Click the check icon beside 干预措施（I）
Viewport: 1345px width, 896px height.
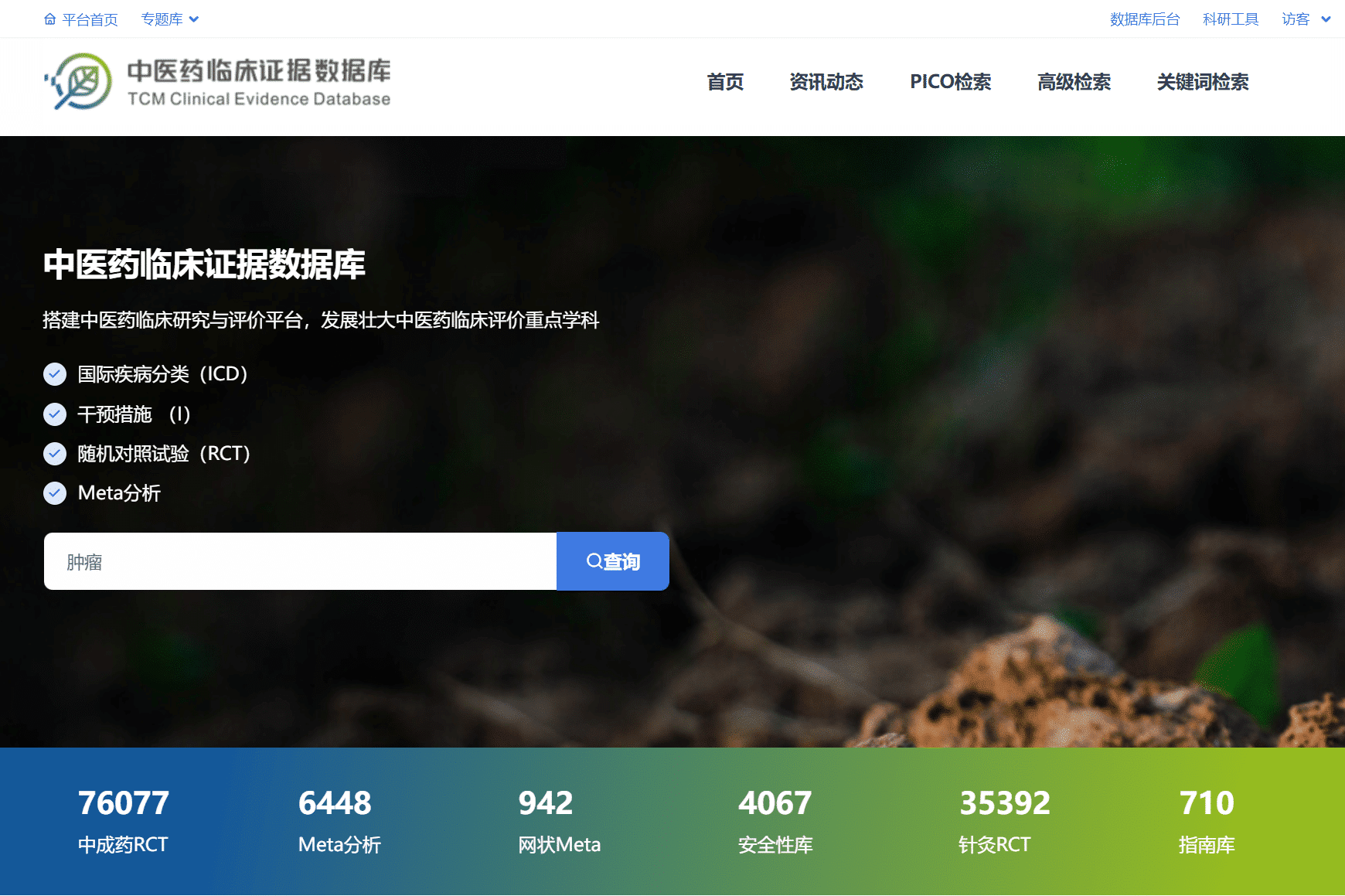click(55, 414)
